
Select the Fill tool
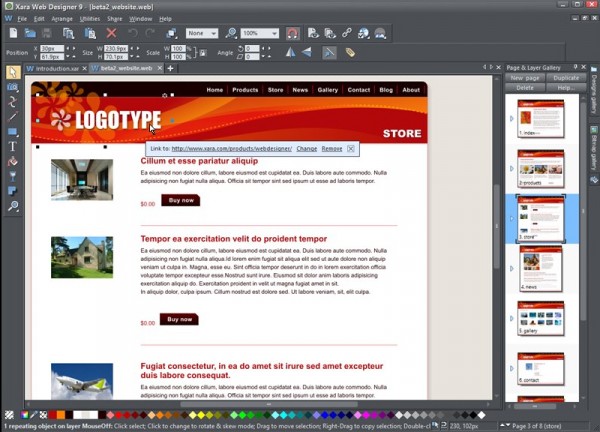point(13,161)
